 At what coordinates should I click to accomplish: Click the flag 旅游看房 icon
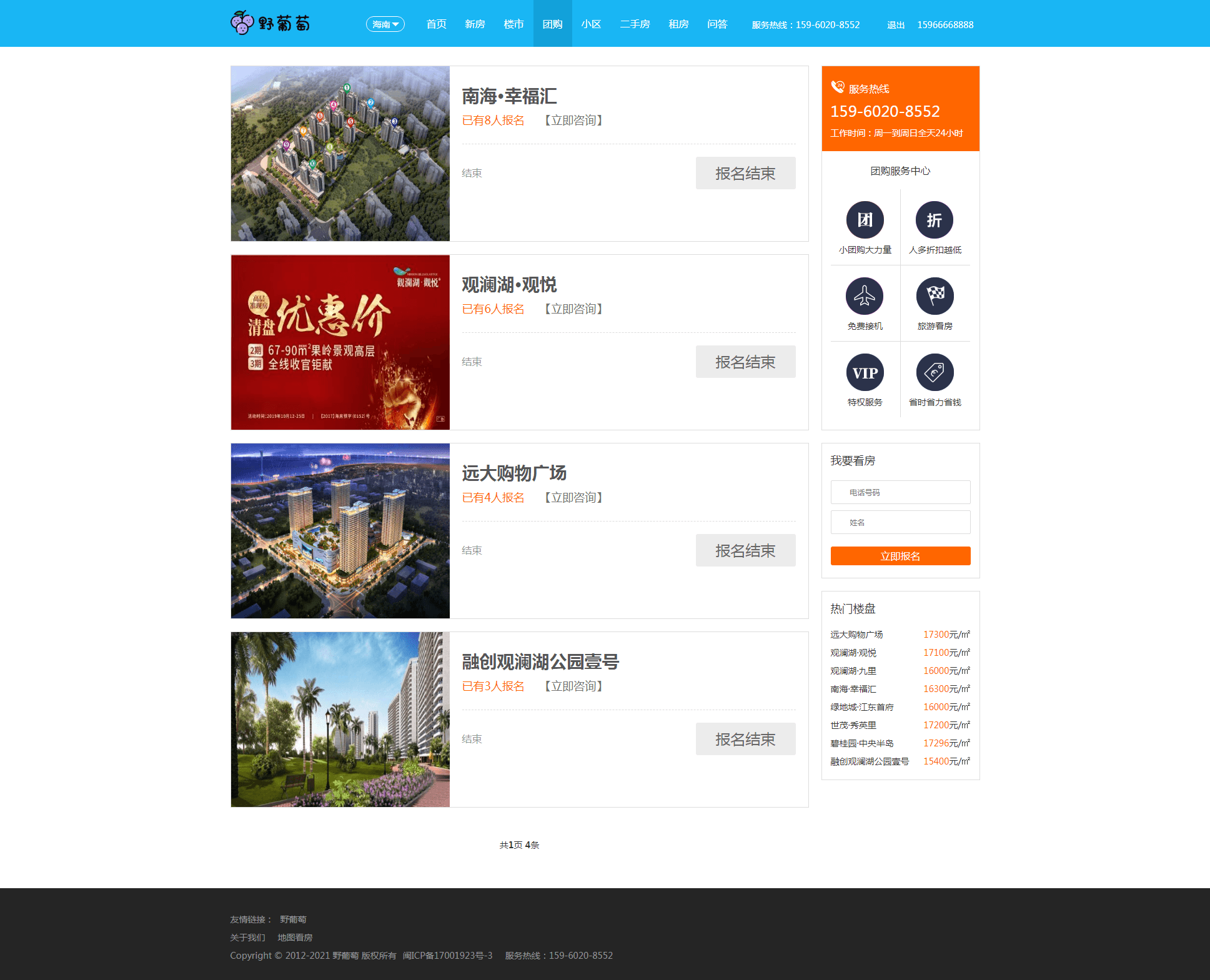point(935,296)
